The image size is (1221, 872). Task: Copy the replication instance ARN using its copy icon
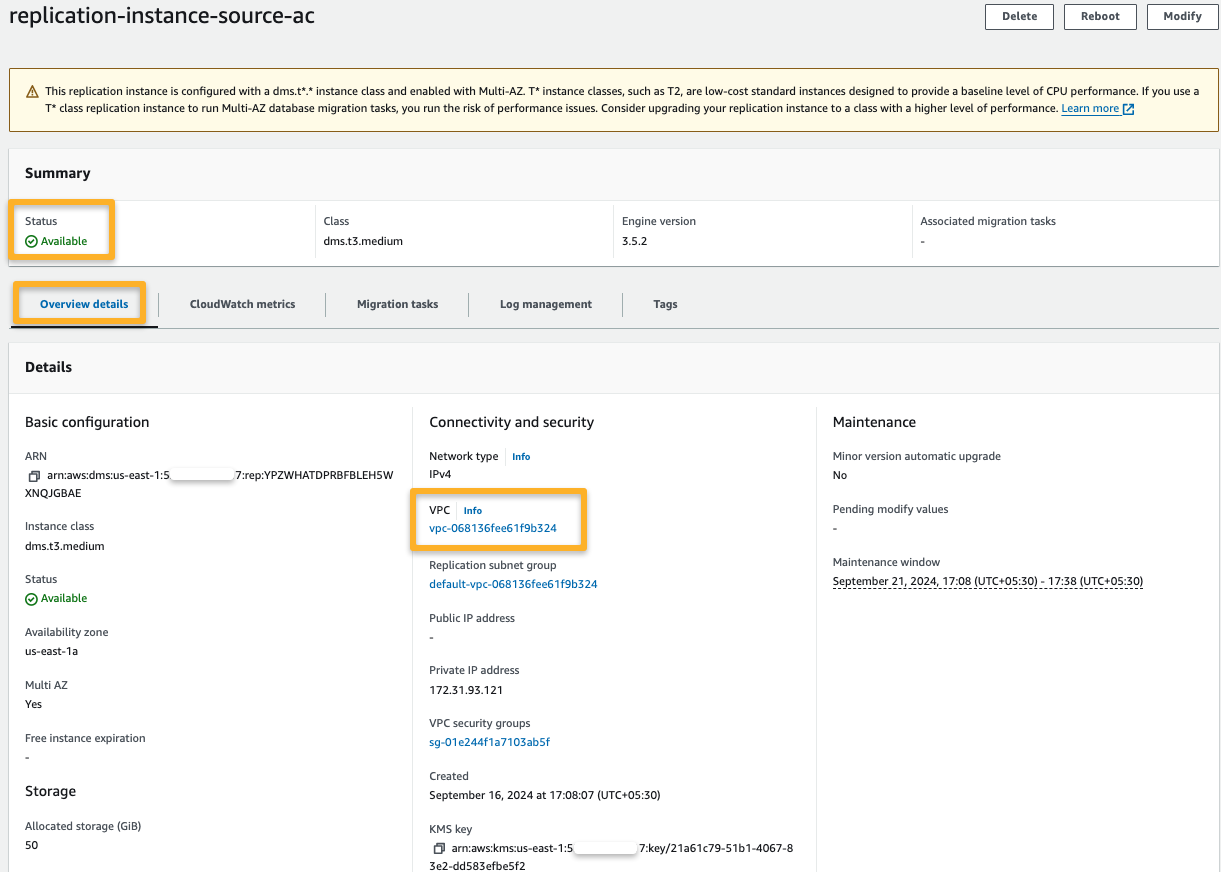pyautogui.click(x=35, y=478)
